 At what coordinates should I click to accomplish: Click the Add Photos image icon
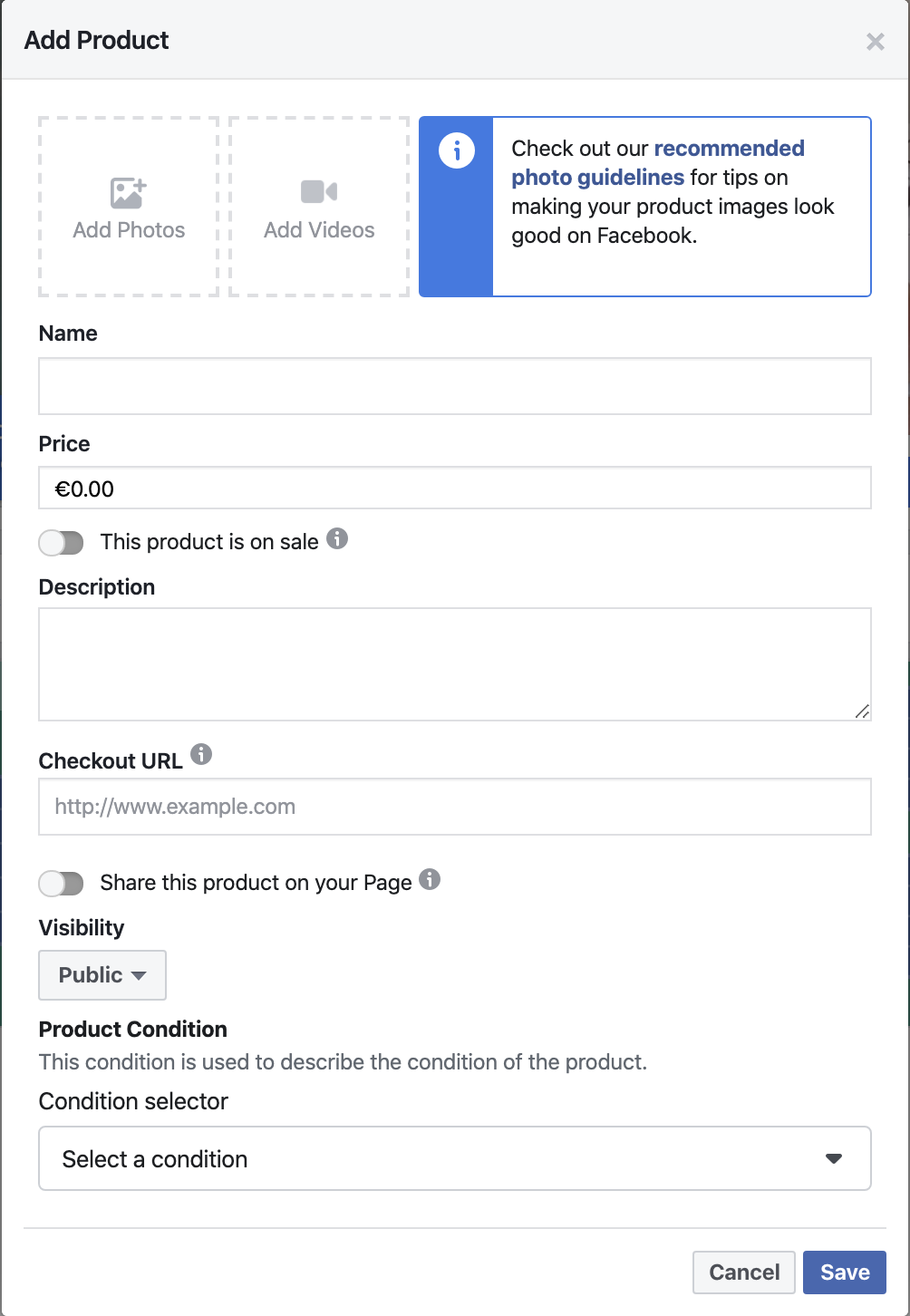point(128,192)
